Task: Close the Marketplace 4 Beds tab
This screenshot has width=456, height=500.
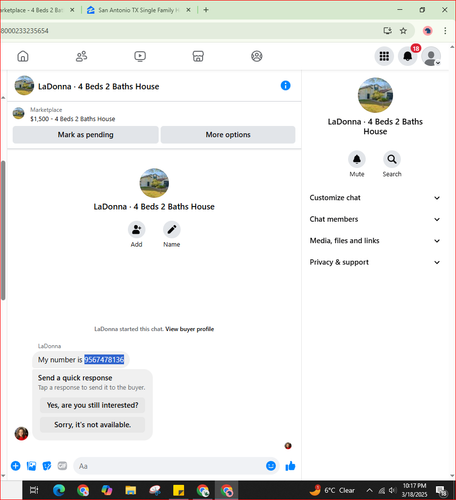Action: click(72, 10)
